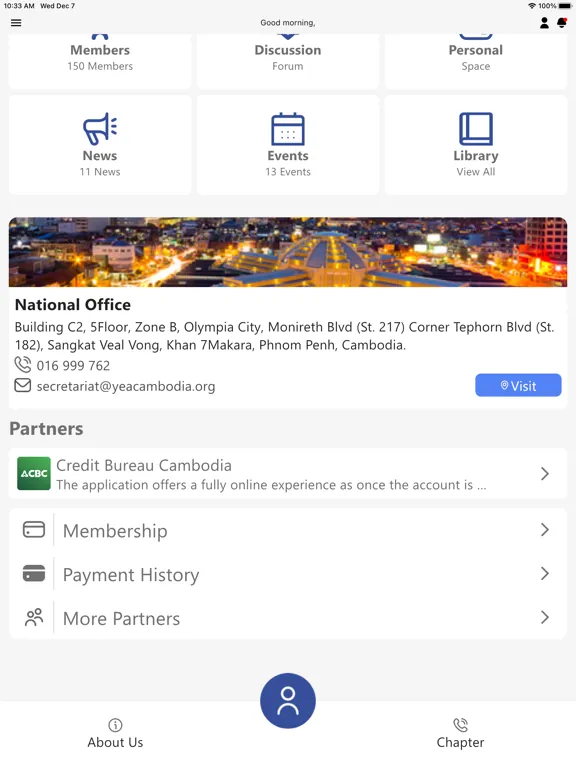Tap the 'The application offers' description text

pos(271,485)
